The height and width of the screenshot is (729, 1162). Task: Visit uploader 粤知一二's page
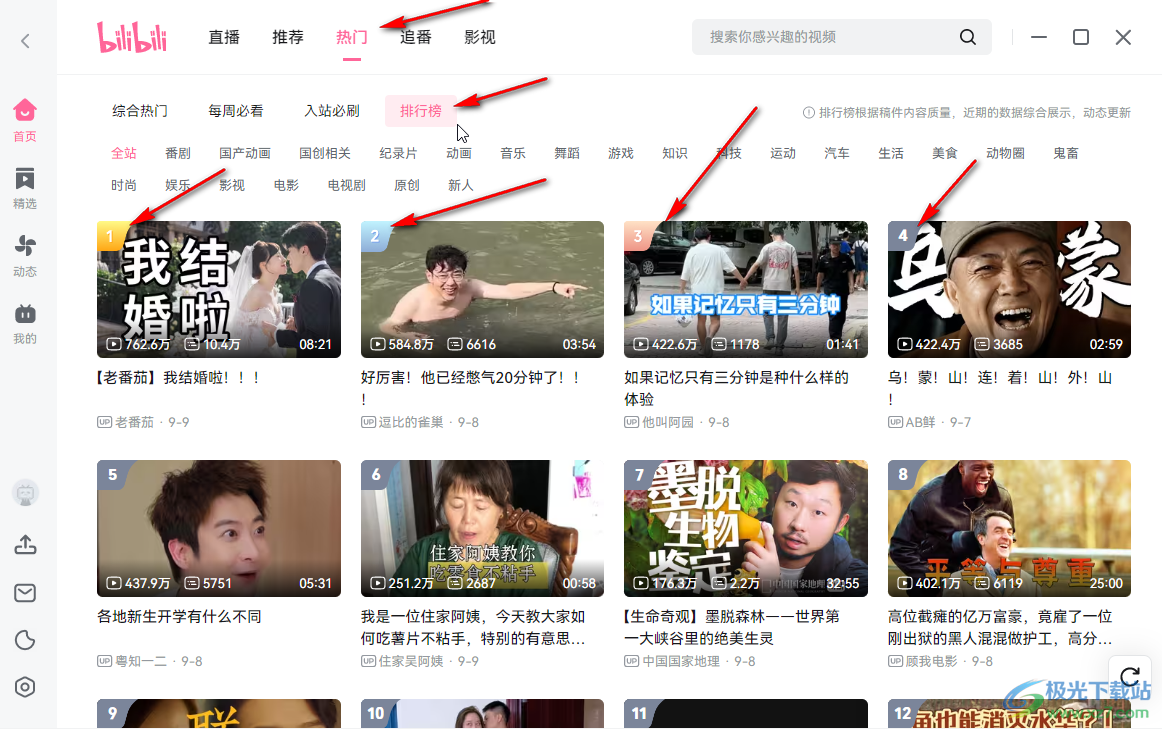141,662
